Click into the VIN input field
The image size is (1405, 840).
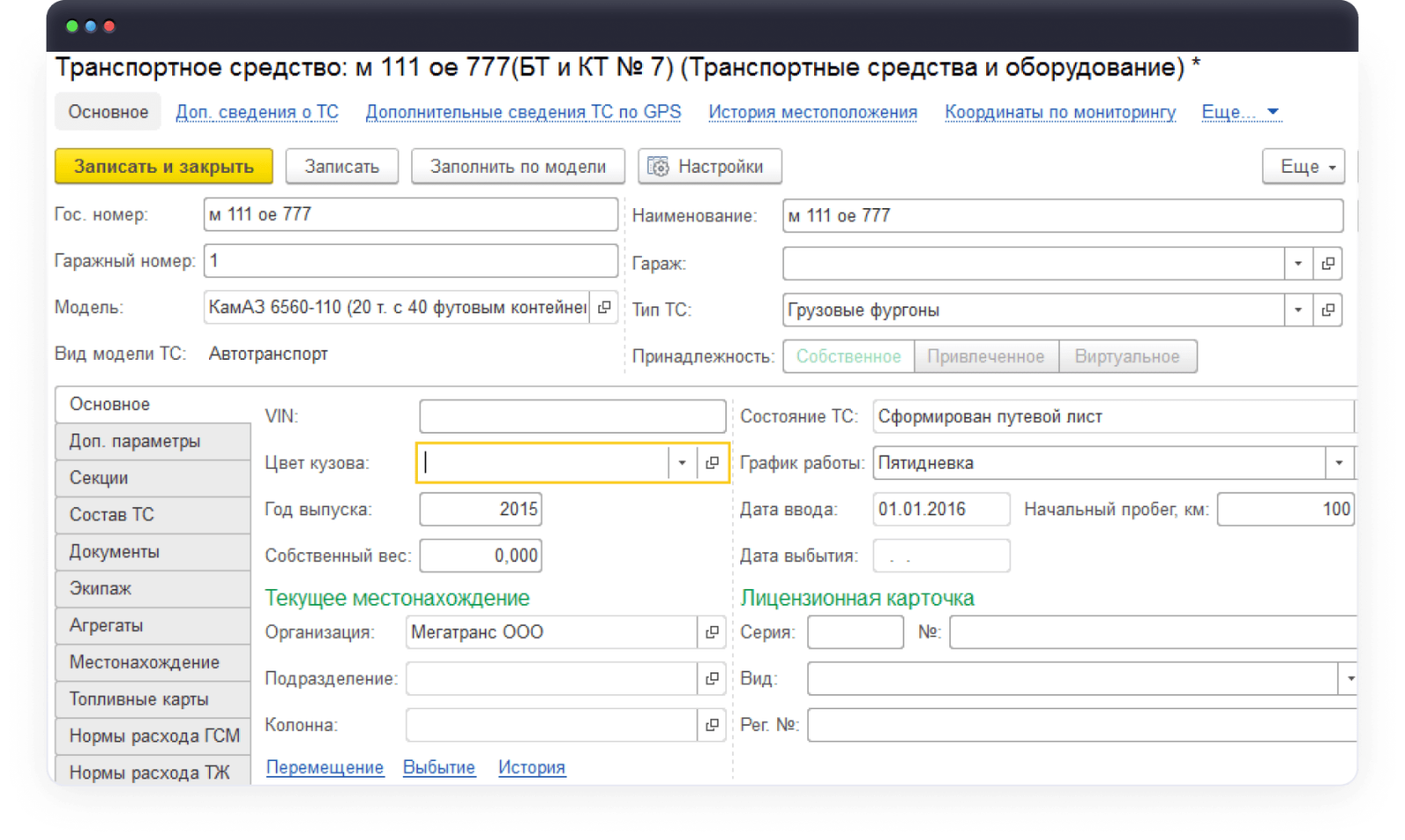(x=573, y=416)
